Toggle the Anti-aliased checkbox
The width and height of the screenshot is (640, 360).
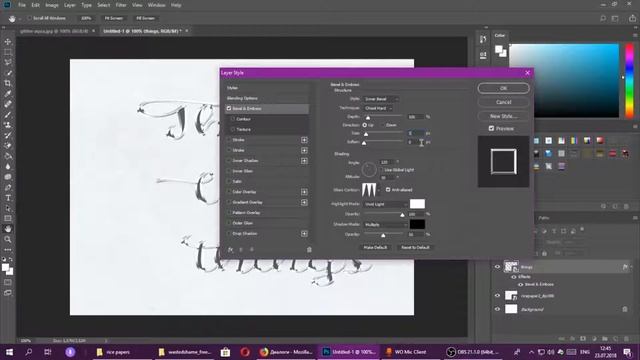(388, 190)
